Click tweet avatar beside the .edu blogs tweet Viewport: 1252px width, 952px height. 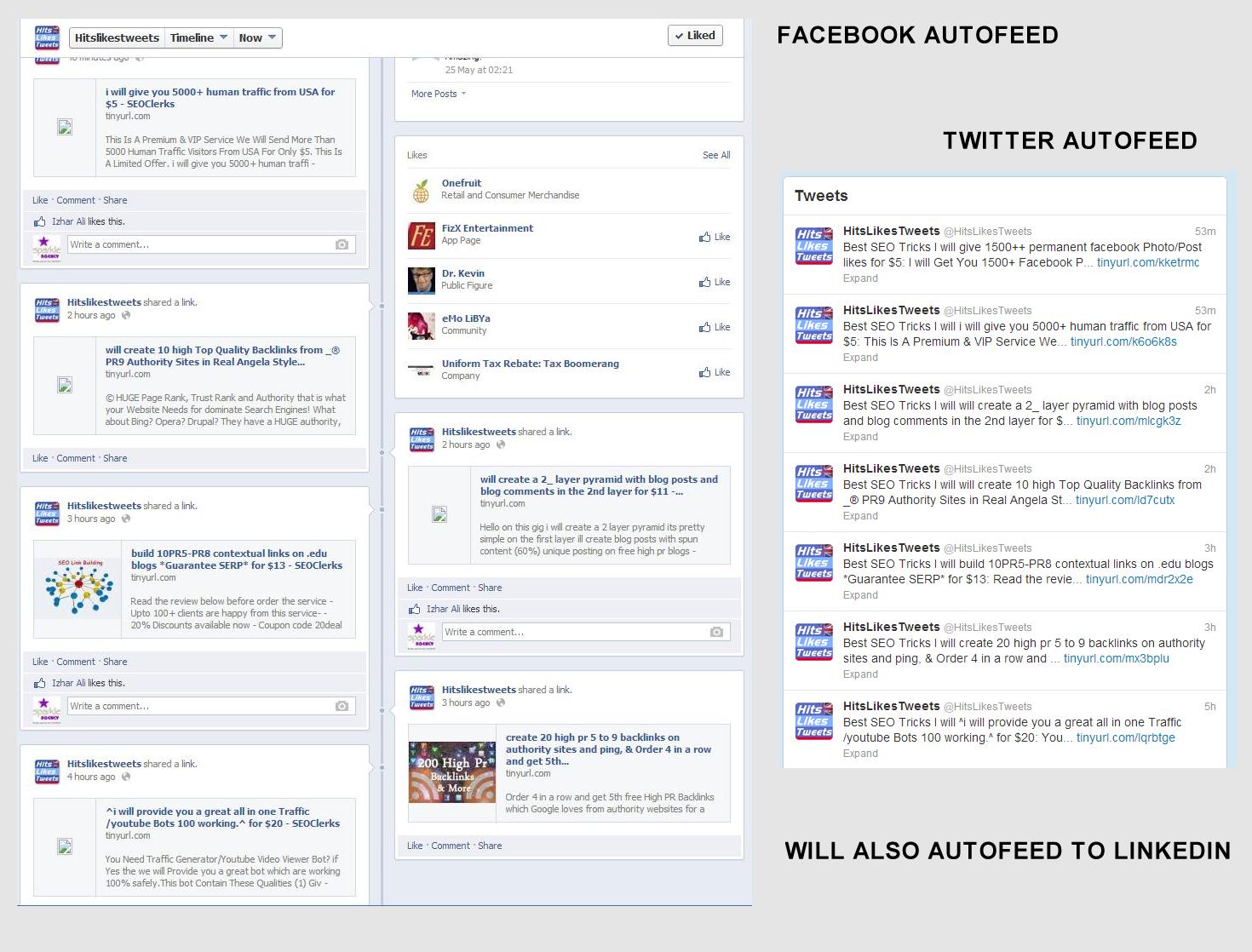pyautogui.click(x=814, y=562)
